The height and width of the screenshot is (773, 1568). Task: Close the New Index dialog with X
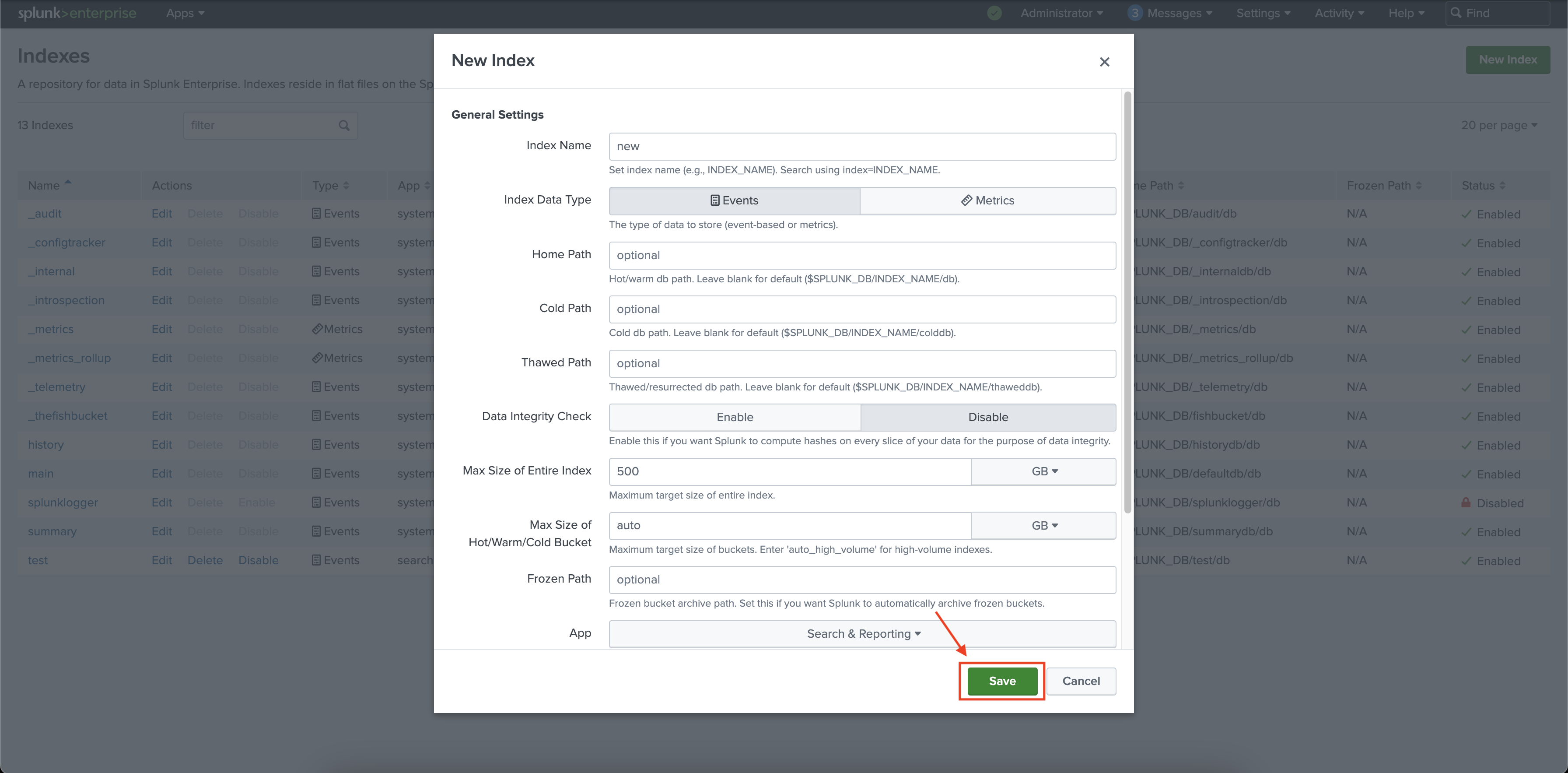(x=1104, y=62)
